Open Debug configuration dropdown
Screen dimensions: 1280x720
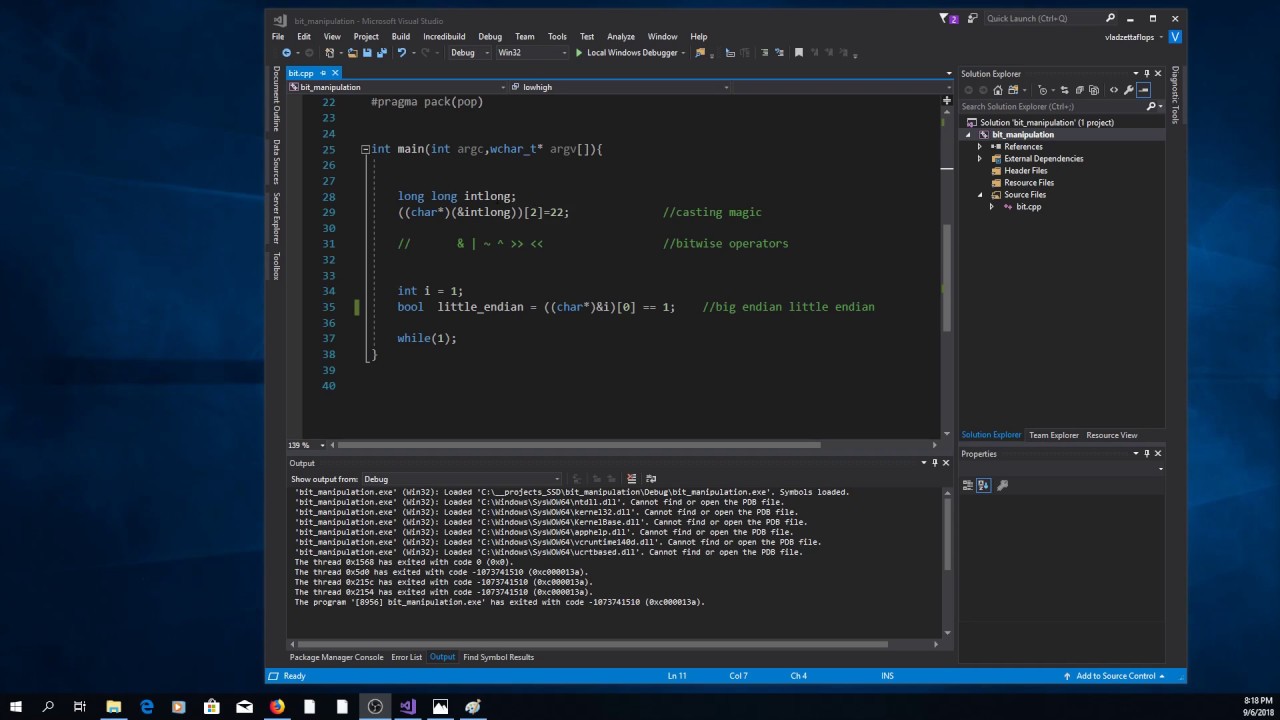(470, 52)
